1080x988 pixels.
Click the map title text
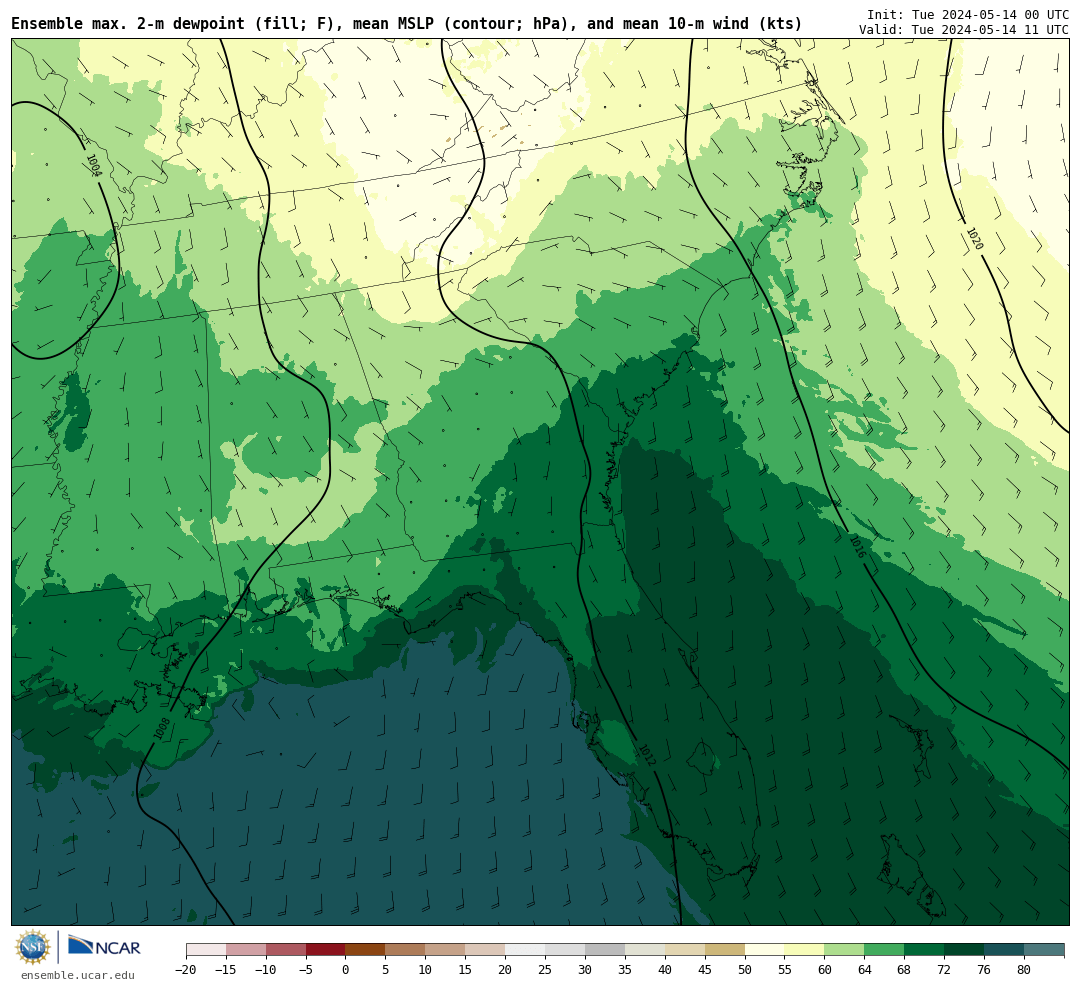[x=406, y=24]
